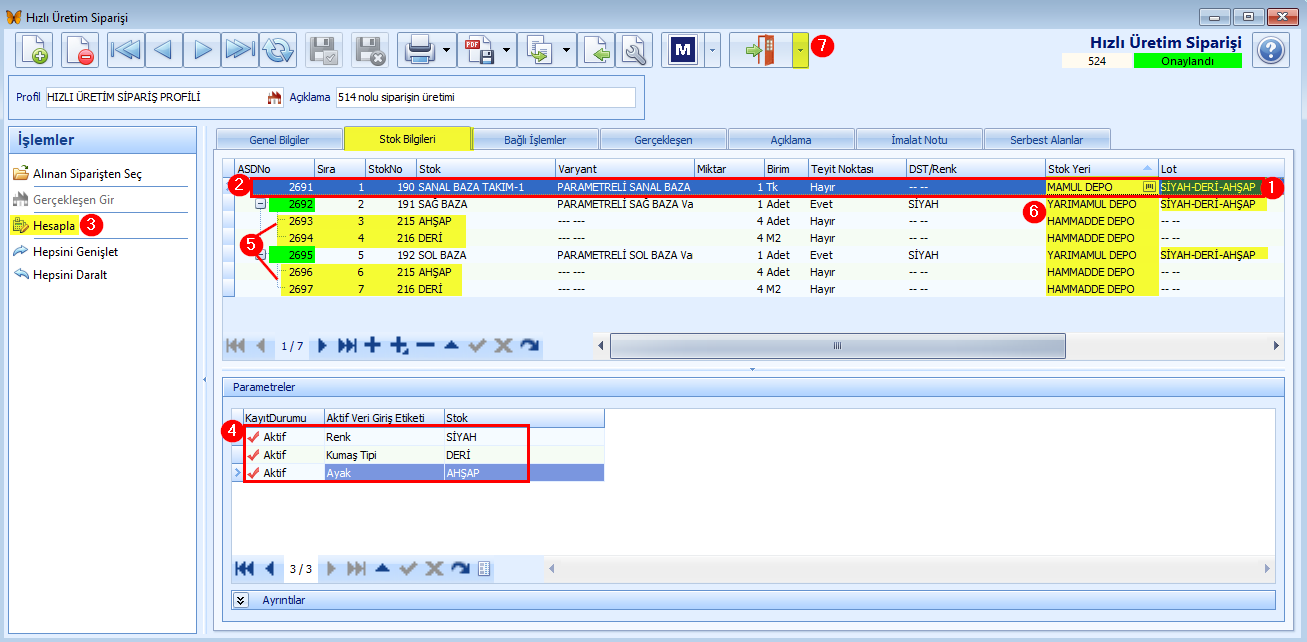Go to next row in stock grid navigator
The image size is (1307, 642).
(322, 345)
